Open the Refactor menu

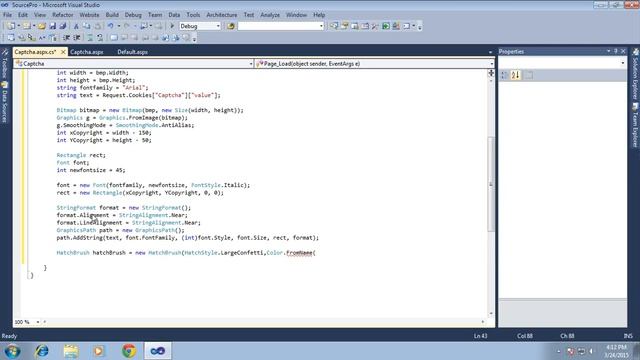point(62,15)
